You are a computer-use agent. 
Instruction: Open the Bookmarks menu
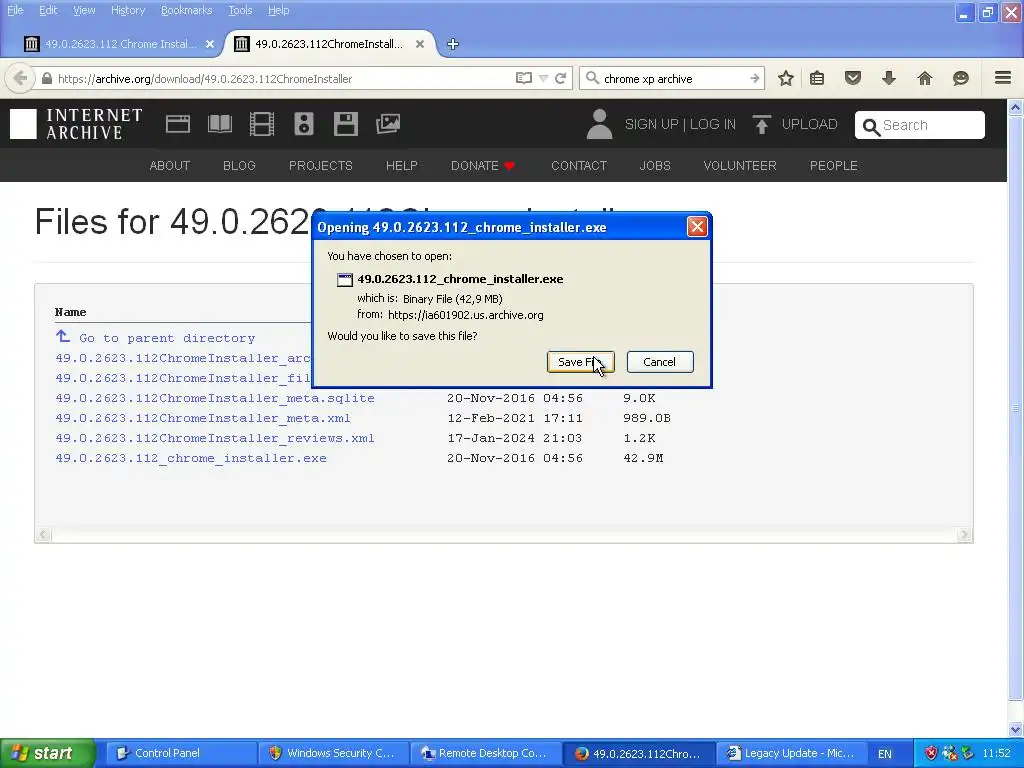[186, 10]
